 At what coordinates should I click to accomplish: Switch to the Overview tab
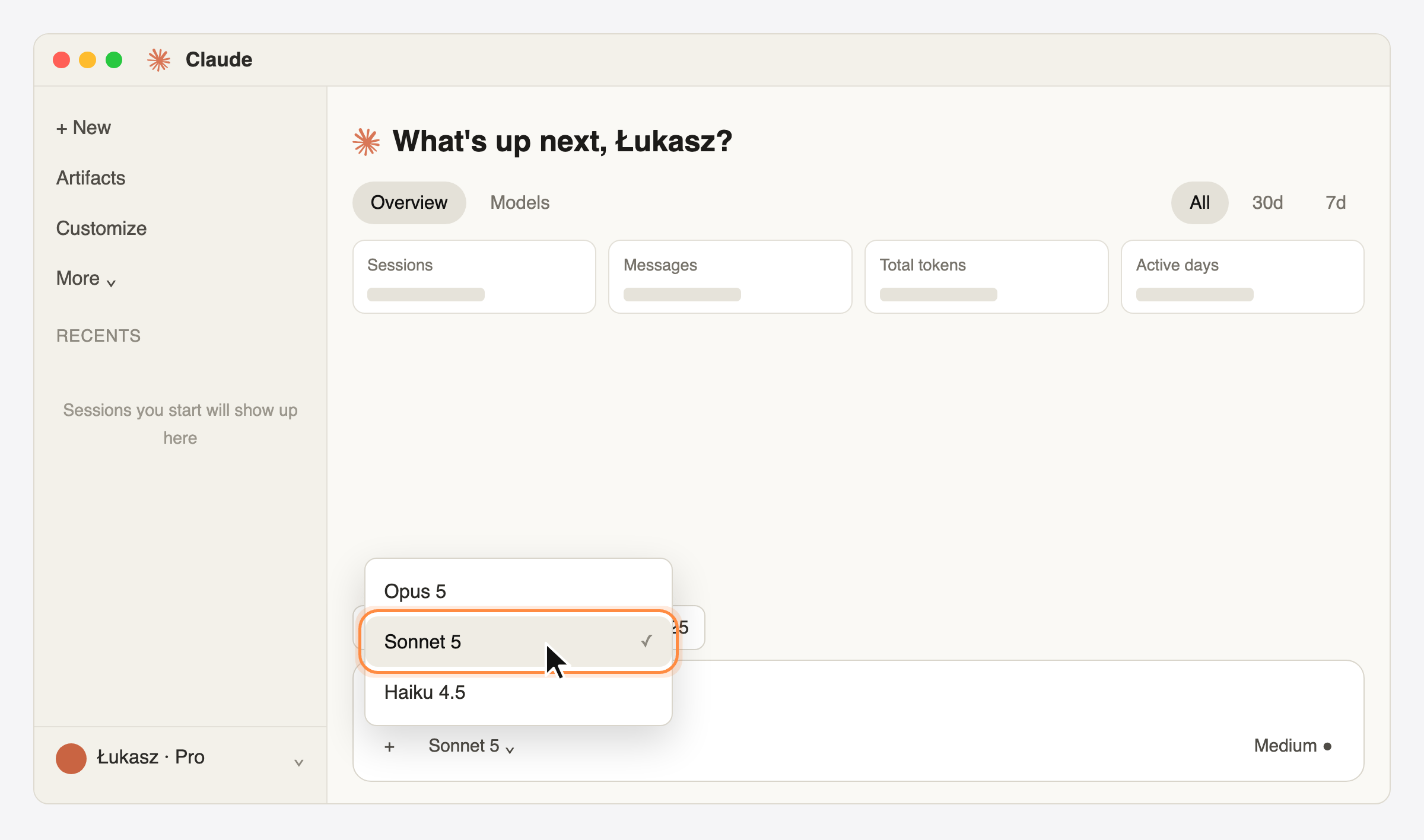point(409,203)
